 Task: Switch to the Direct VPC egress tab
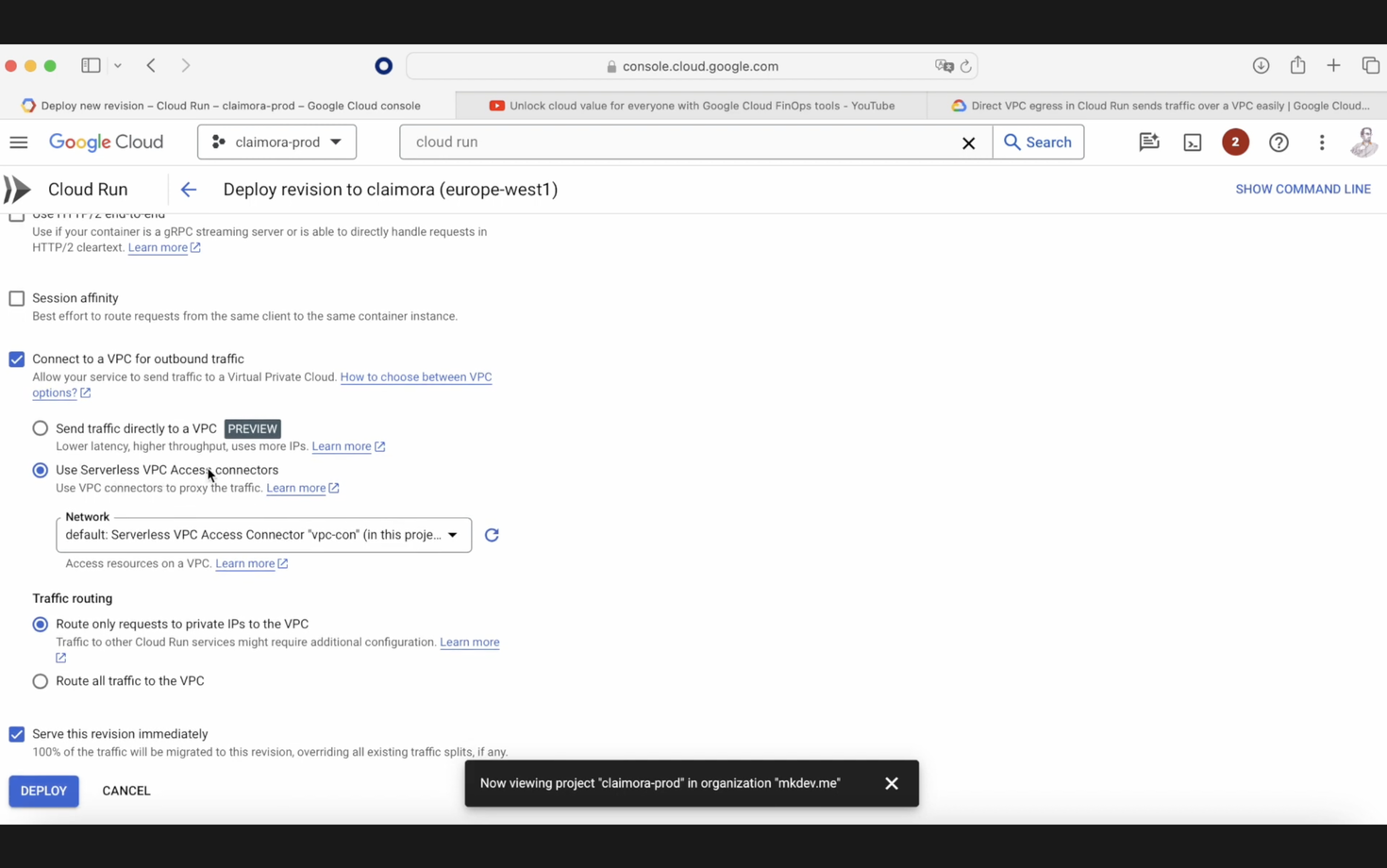[x=1158, y=106]
